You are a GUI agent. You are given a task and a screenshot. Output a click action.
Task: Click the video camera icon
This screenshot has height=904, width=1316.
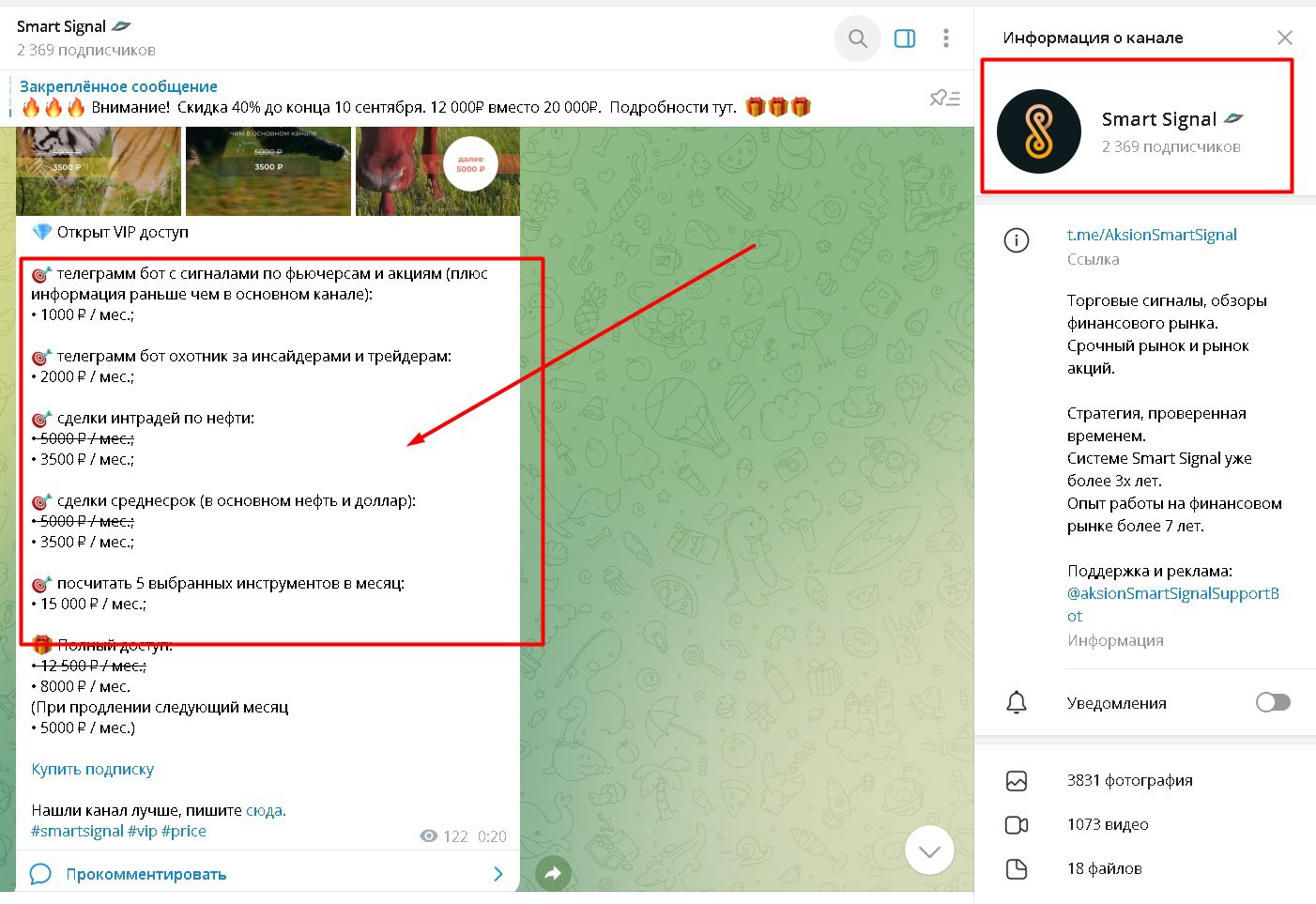coord(1017,824)
